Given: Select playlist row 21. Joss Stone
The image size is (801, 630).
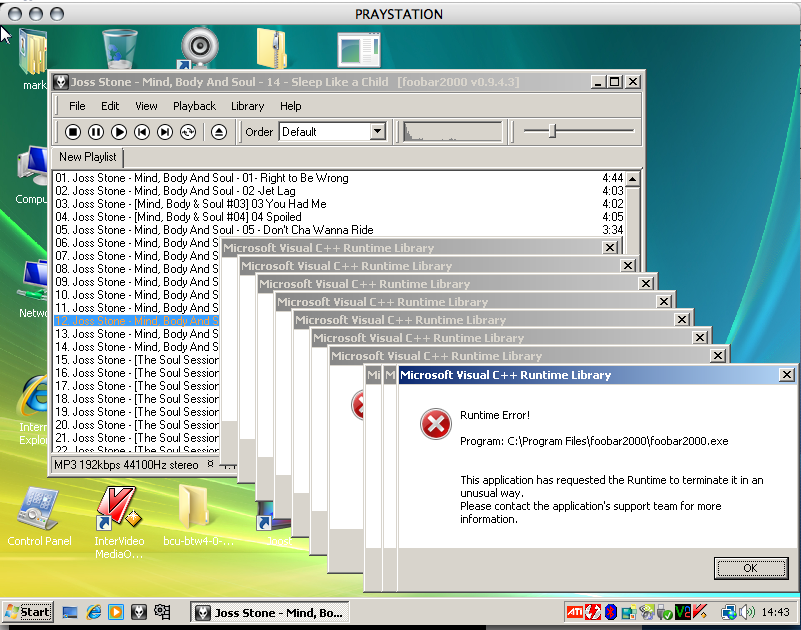Looking at the screenshot, I should (x=136, y=438).
